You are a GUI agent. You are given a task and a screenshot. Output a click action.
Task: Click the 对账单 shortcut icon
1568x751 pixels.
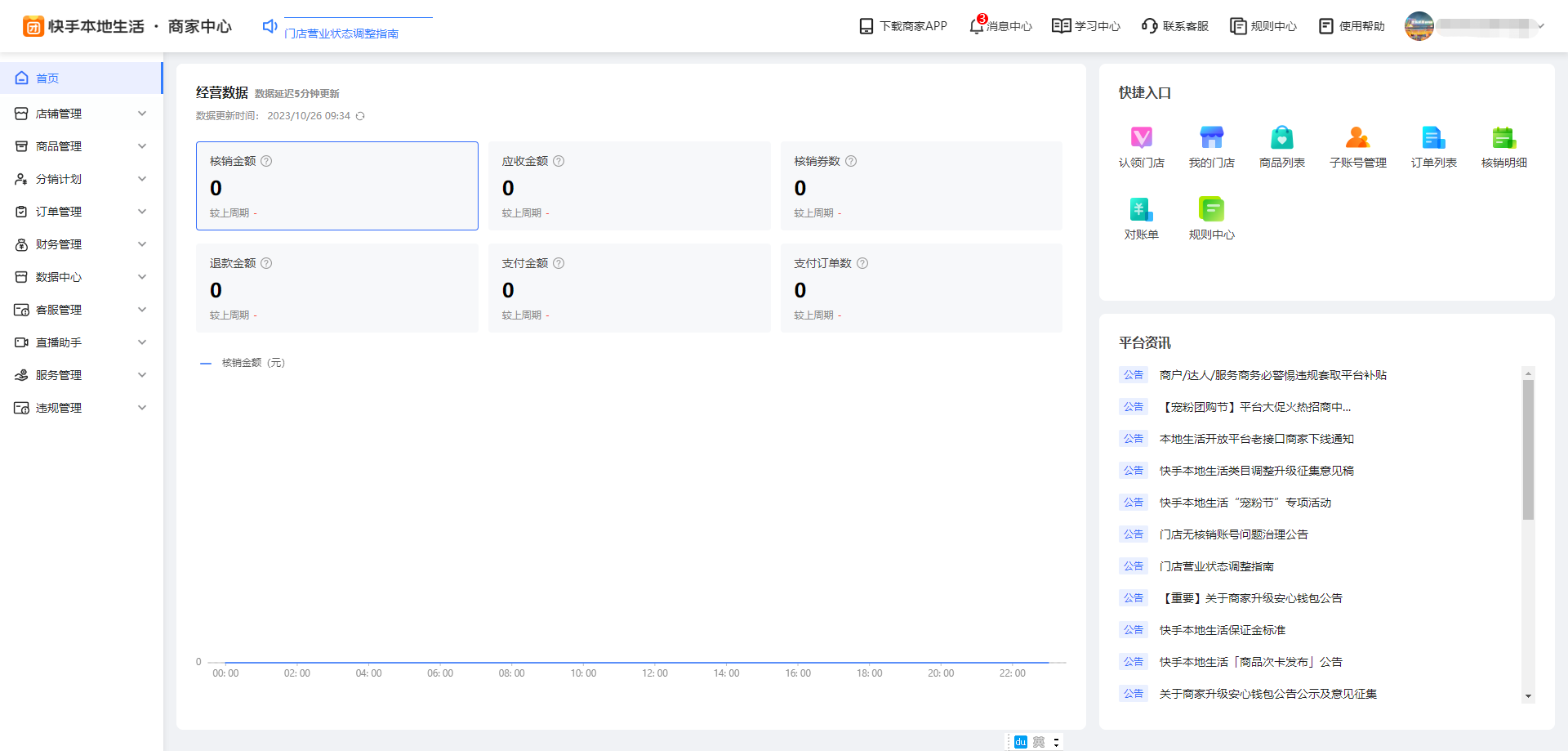(1141, 210)
